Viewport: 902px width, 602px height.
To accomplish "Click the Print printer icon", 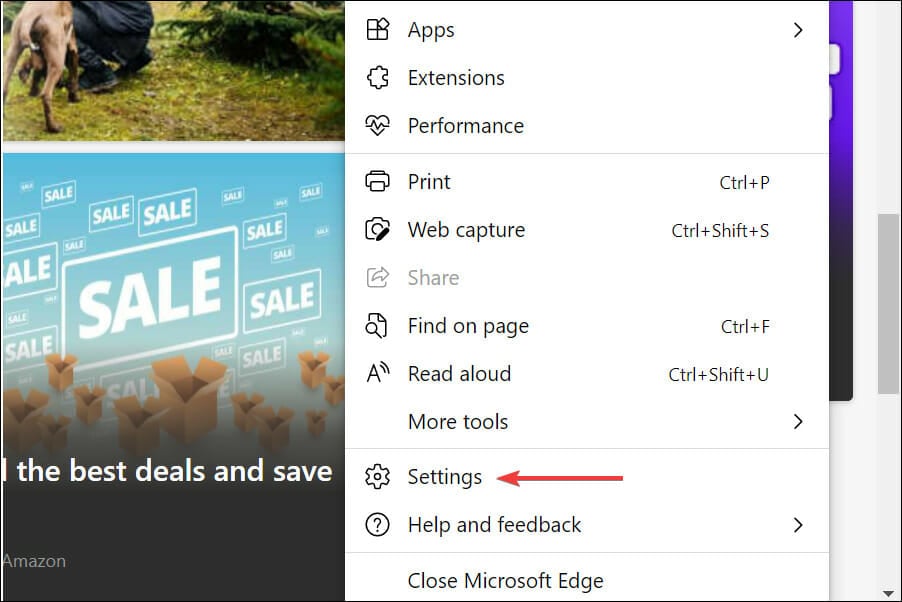I will tap(377, 181).
